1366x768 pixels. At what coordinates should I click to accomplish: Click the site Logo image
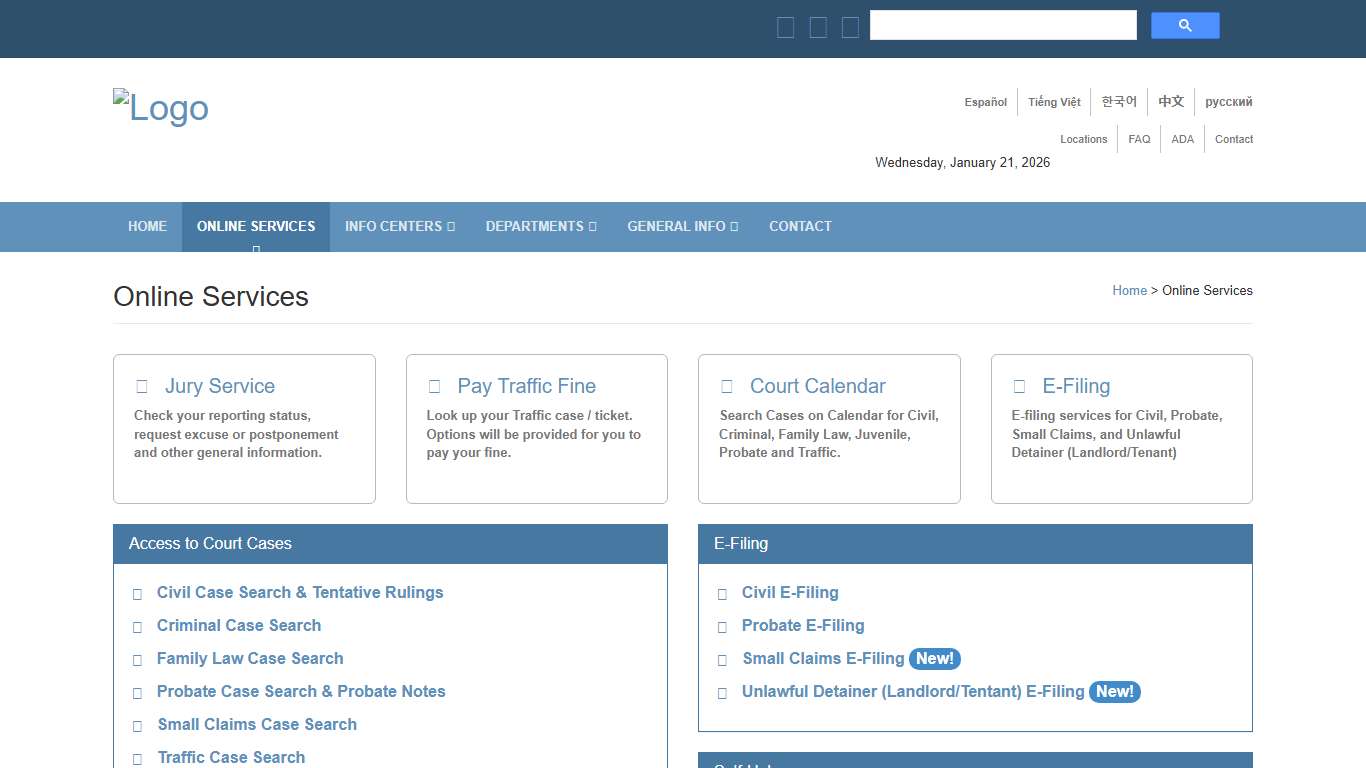pos(160,107)
